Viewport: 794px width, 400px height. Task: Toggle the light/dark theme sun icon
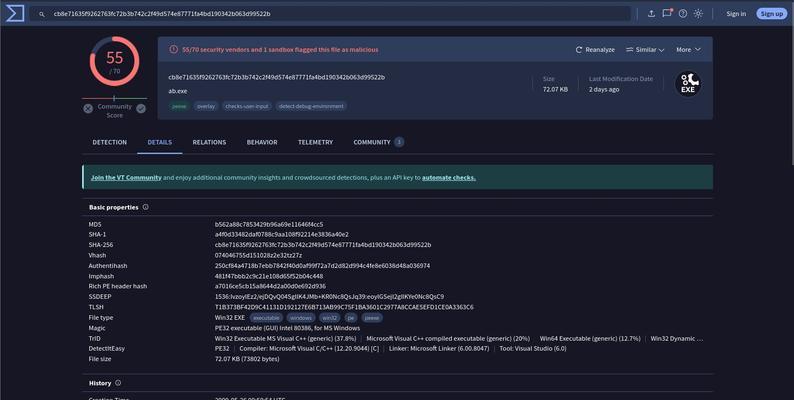click(698, 14)
